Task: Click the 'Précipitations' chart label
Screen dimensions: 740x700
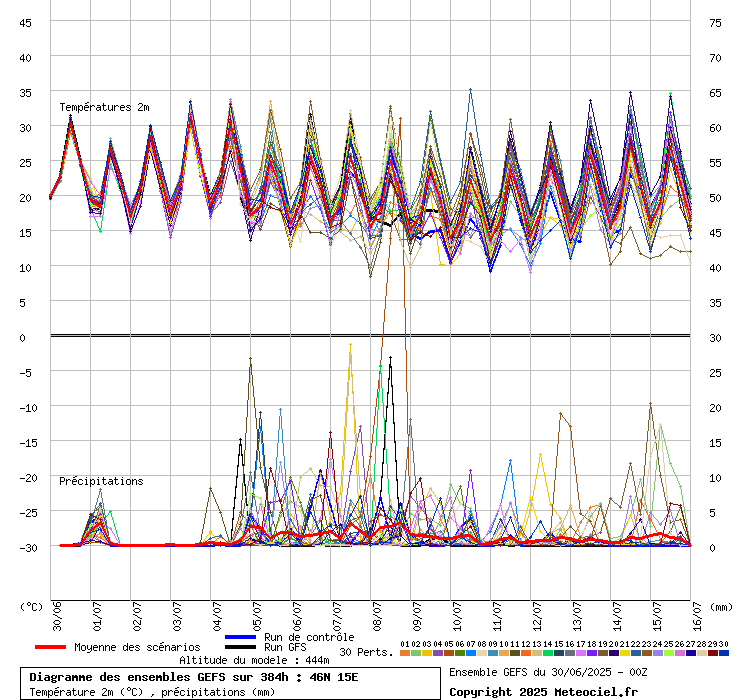Action: pyautogui.click(x=101, y=481)
